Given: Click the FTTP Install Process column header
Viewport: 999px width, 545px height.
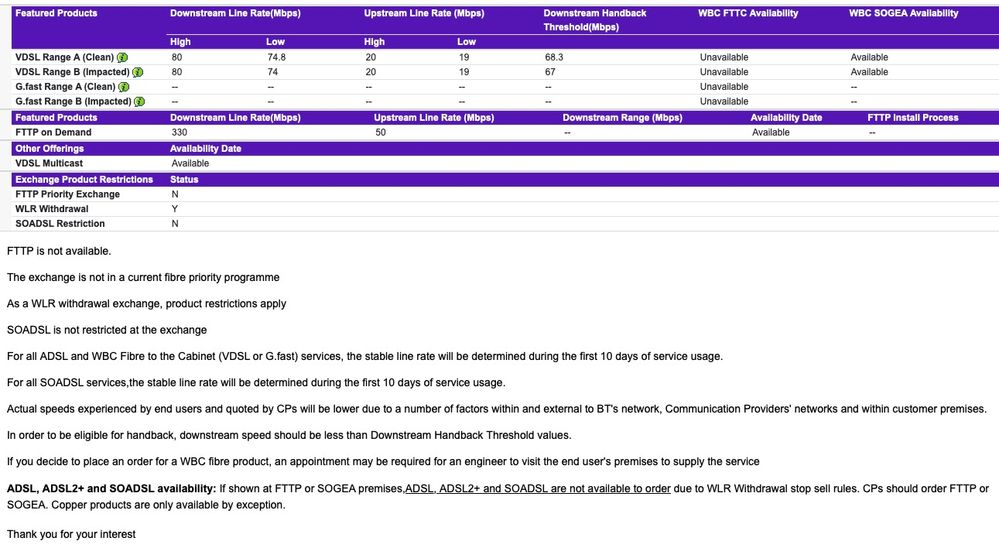Looking at the screenshot, I should coord(912,118).
